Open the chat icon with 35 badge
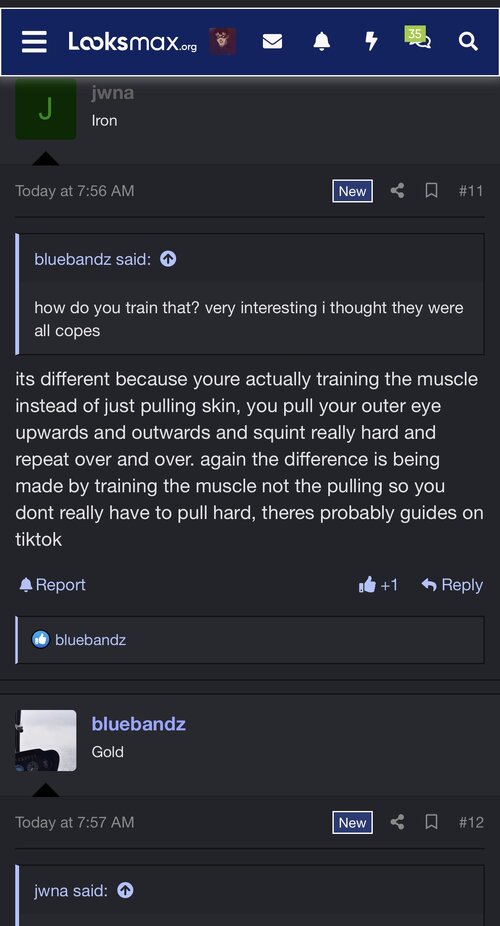This screenshot has height=926, width=500. (x=419, y=38)
